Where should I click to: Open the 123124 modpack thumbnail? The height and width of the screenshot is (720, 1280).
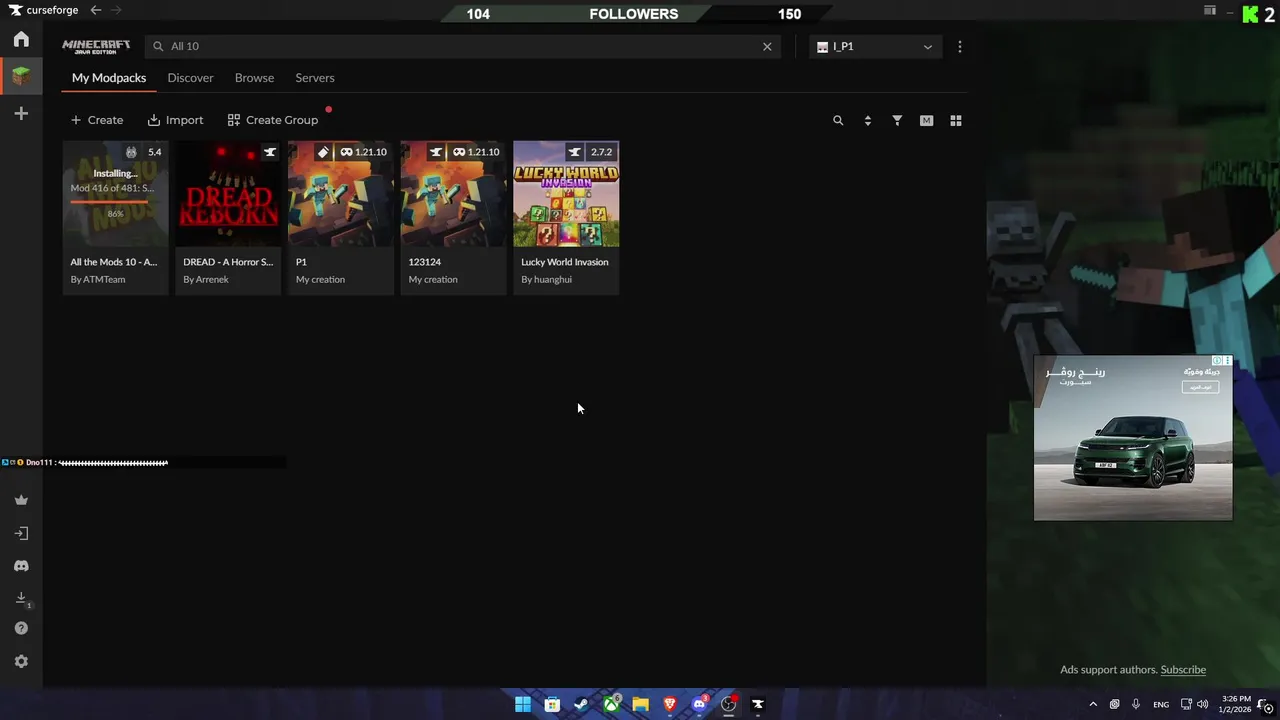coord(453,193)
